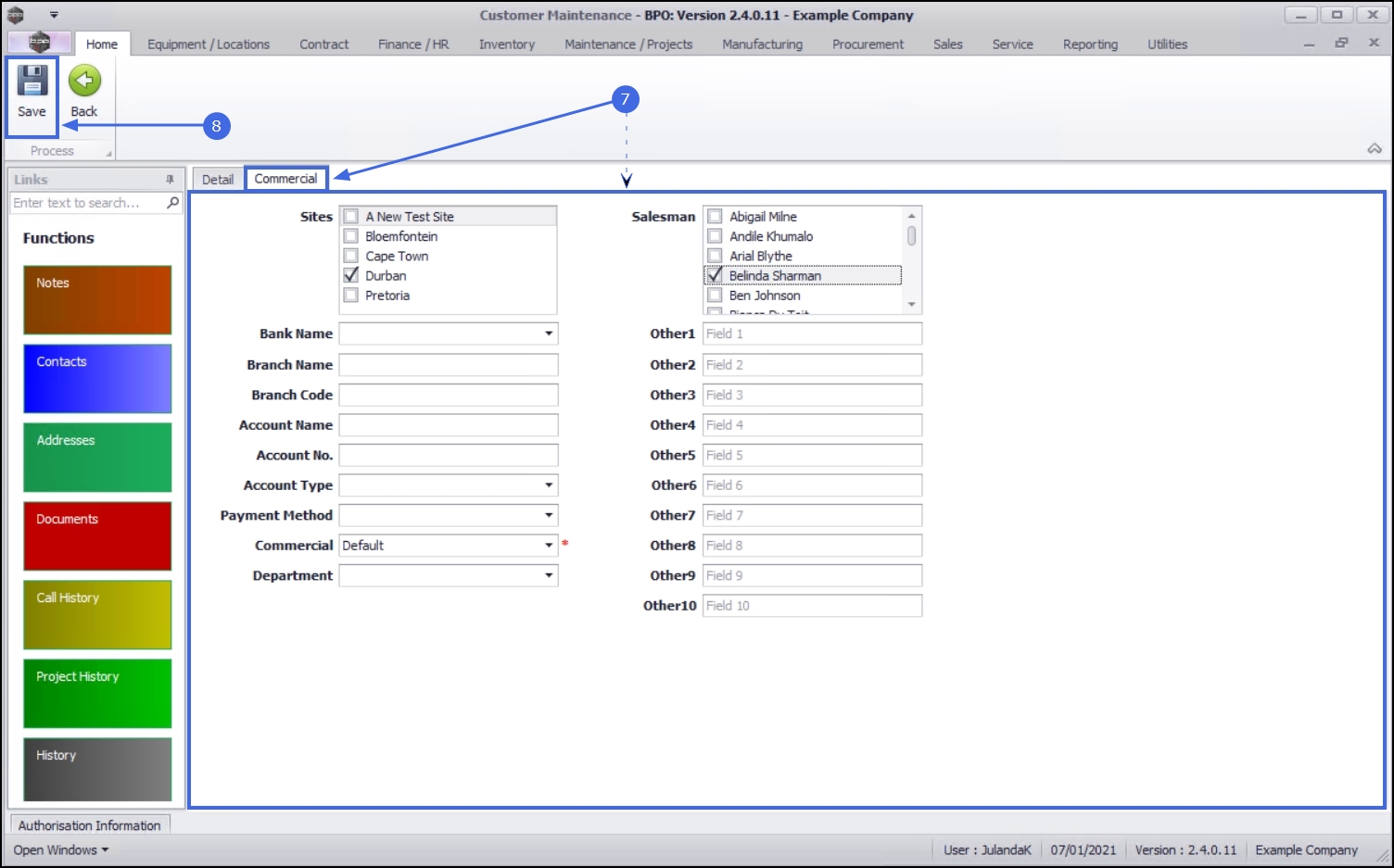Tick the Arial Blythe salesman checkbox
This screenshot has height=868, width=1394.
[x=715, y=256]
